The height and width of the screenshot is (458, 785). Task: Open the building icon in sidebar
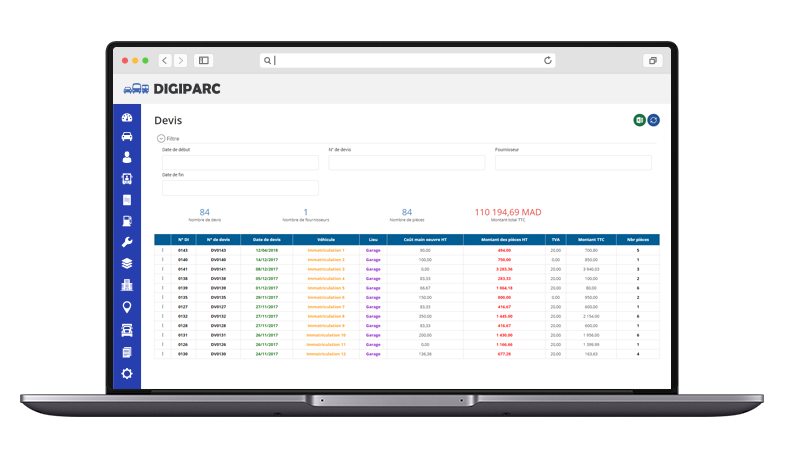[x=127, y=285]
